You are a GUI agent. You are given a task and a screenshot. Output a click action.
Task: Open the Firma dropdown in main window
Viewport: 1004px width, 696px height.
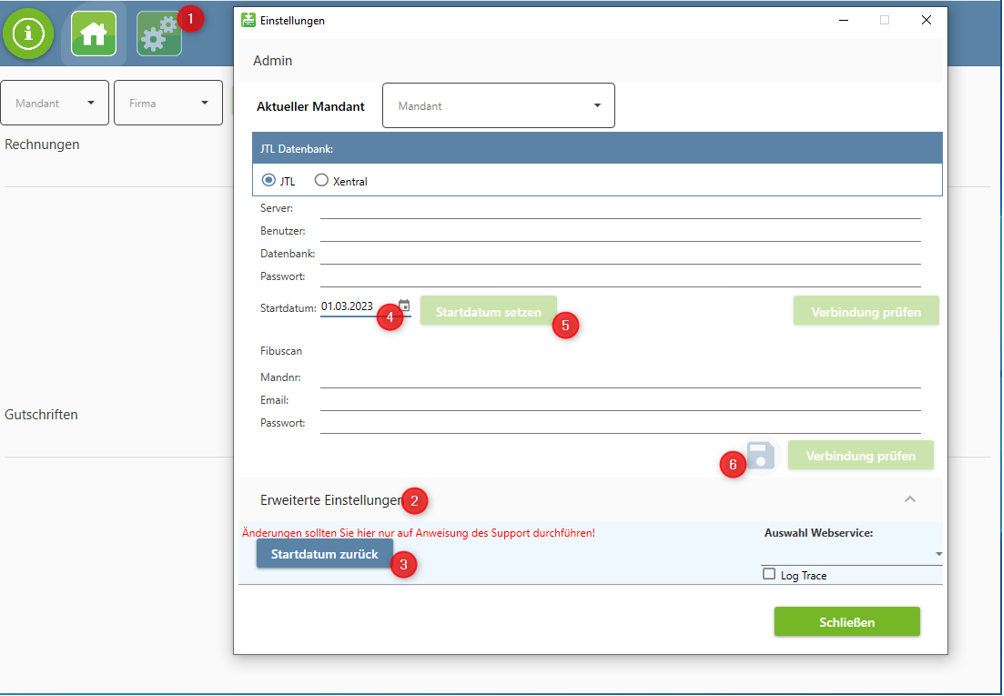(x=168, y=103)
